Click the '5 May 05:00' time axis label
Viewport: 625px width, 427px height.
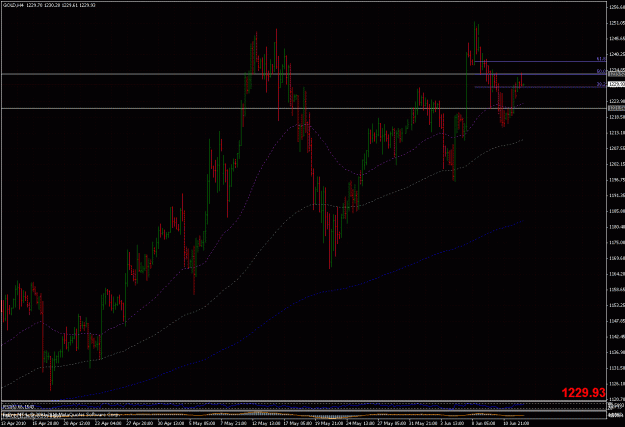pyautogui.click(x=202, y=423)
